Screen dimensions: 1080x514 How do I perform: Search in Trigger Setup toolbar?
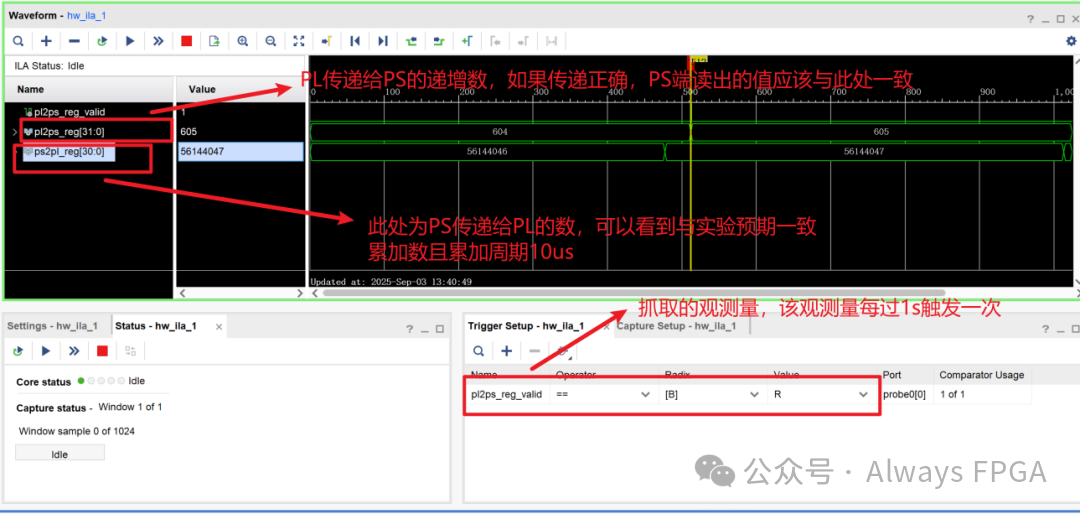click(x=478, y=351)
